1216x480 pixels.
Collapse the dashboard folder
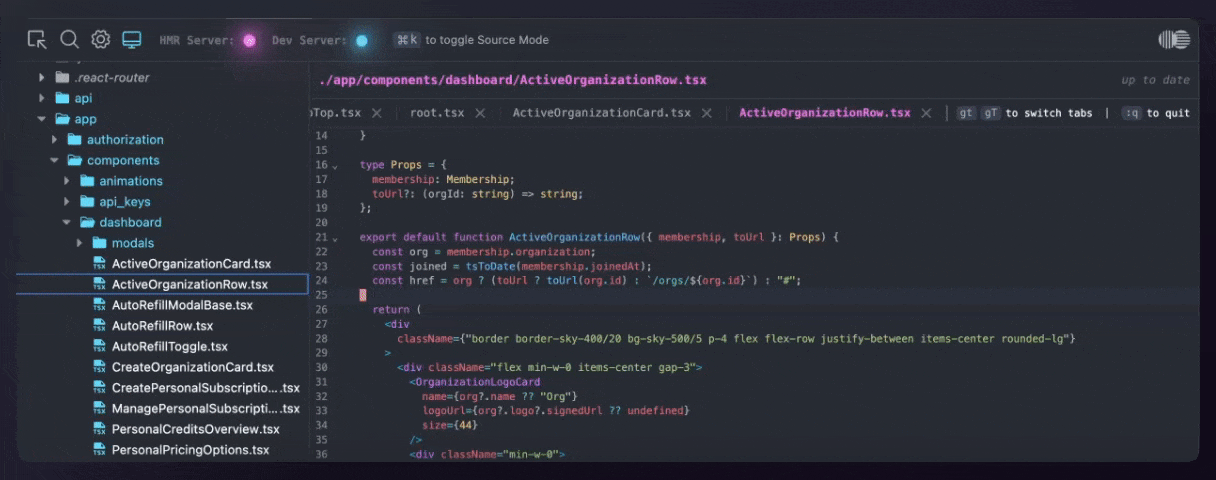[67, 222]
